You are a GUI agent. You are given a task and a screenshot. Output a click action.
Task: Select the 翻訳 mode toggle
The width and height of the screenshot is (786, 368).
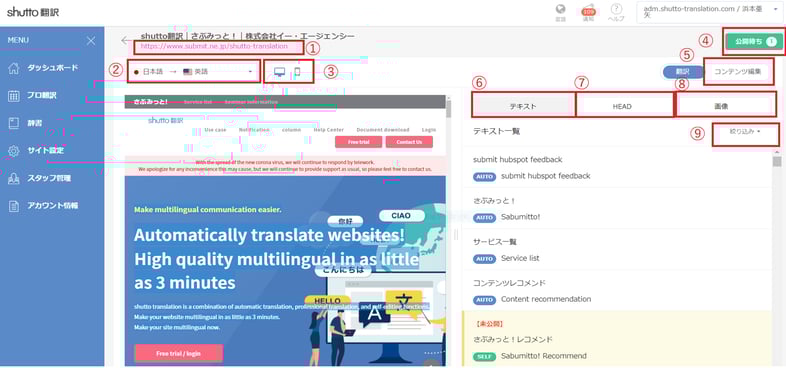pos(683,72)
